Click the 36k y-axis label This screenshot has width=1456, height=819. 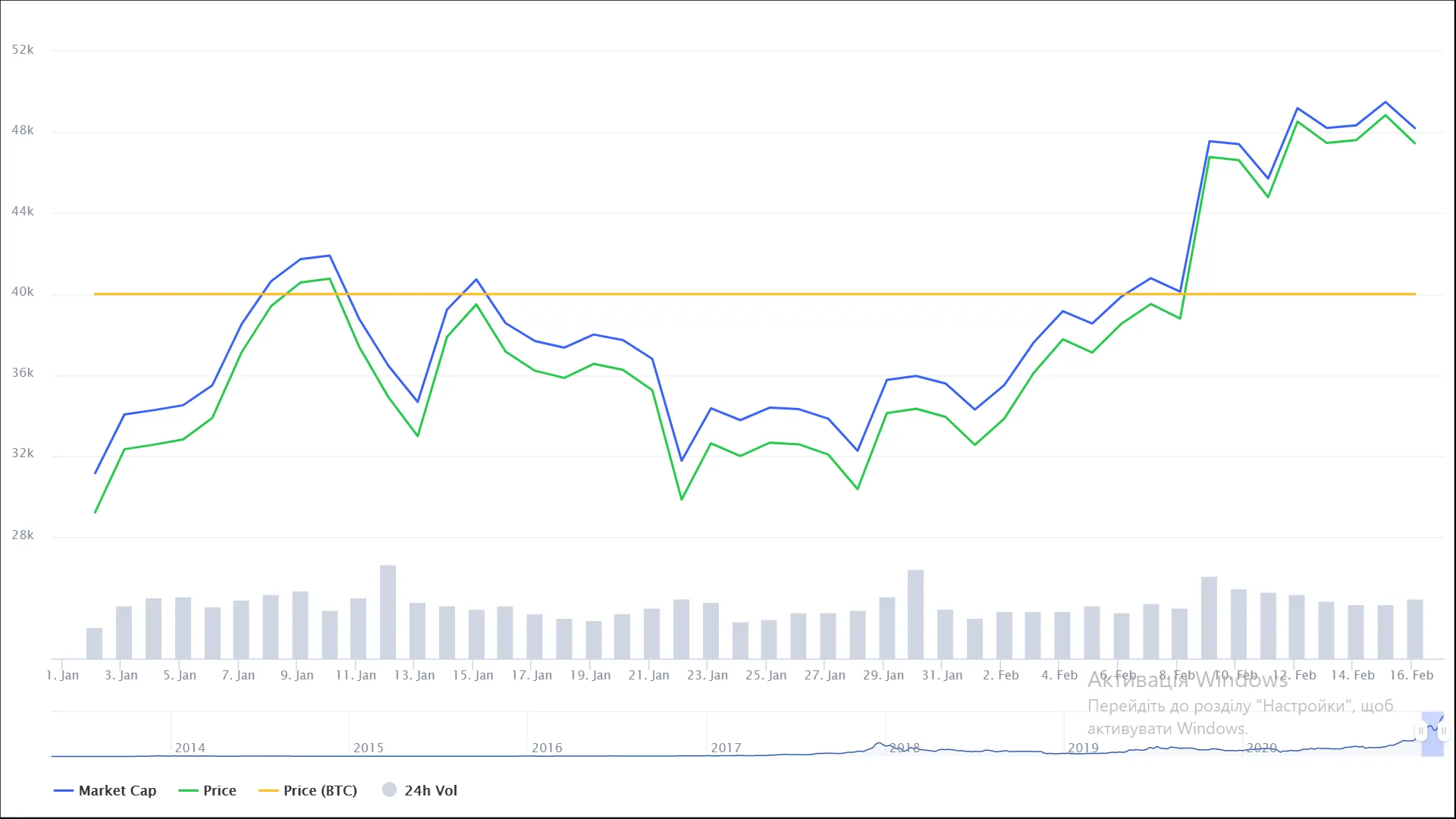(23, 373)
